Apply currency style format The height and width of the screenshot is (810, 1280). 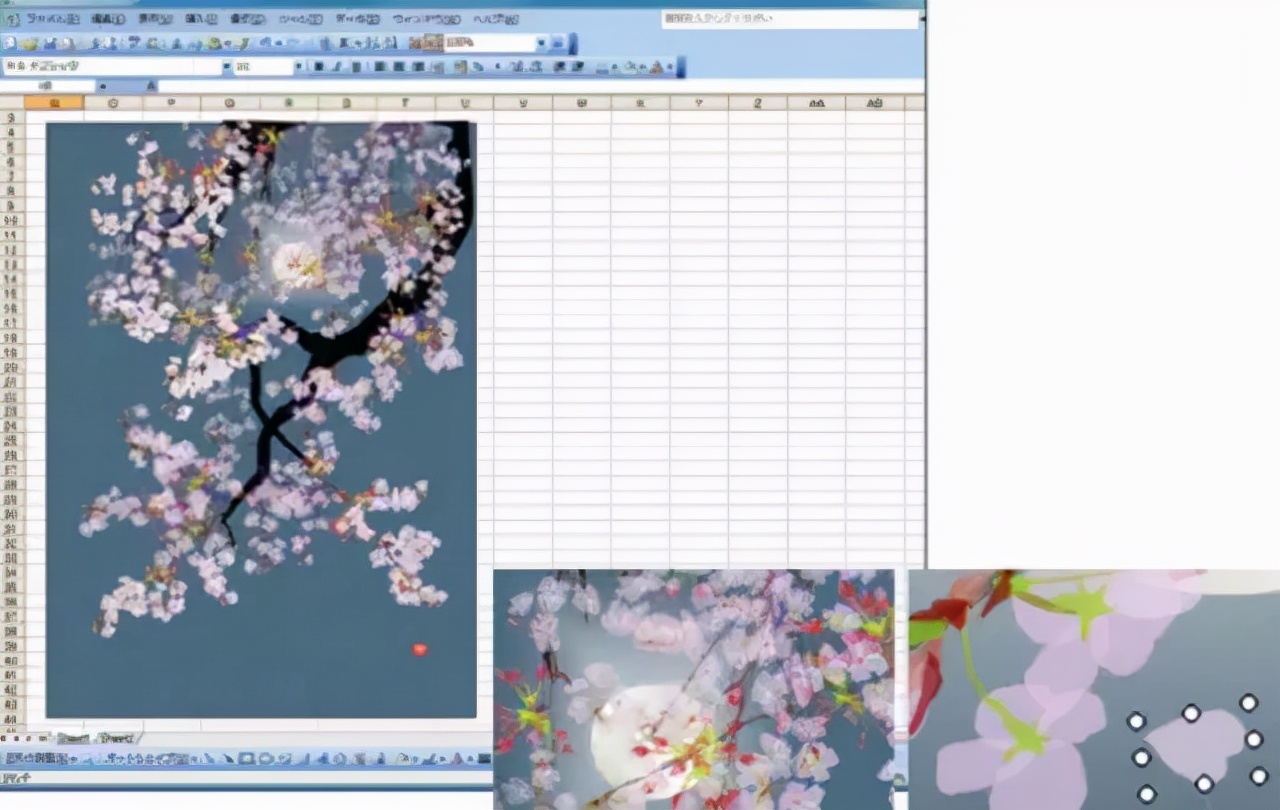point(461,67)
